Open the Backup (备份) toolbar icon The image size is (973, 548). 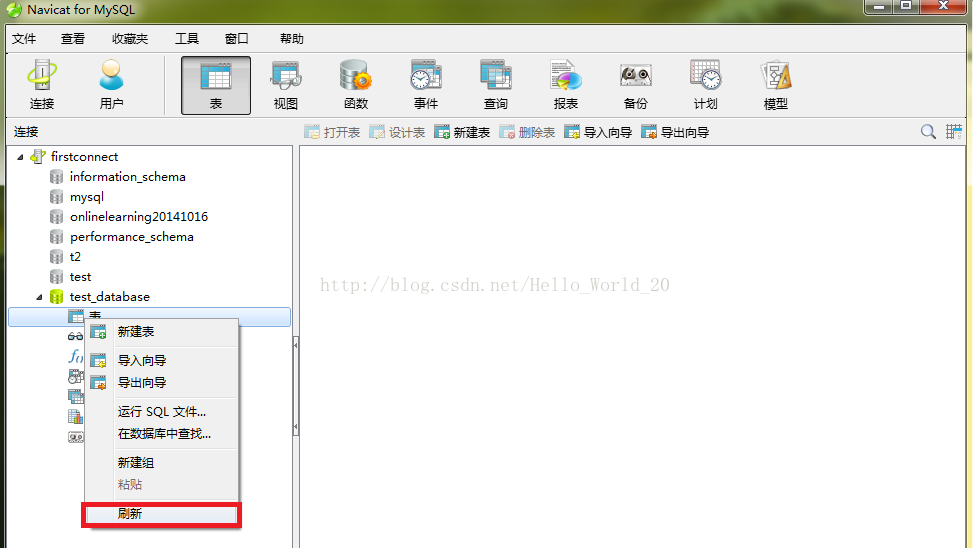click(635, 85)
